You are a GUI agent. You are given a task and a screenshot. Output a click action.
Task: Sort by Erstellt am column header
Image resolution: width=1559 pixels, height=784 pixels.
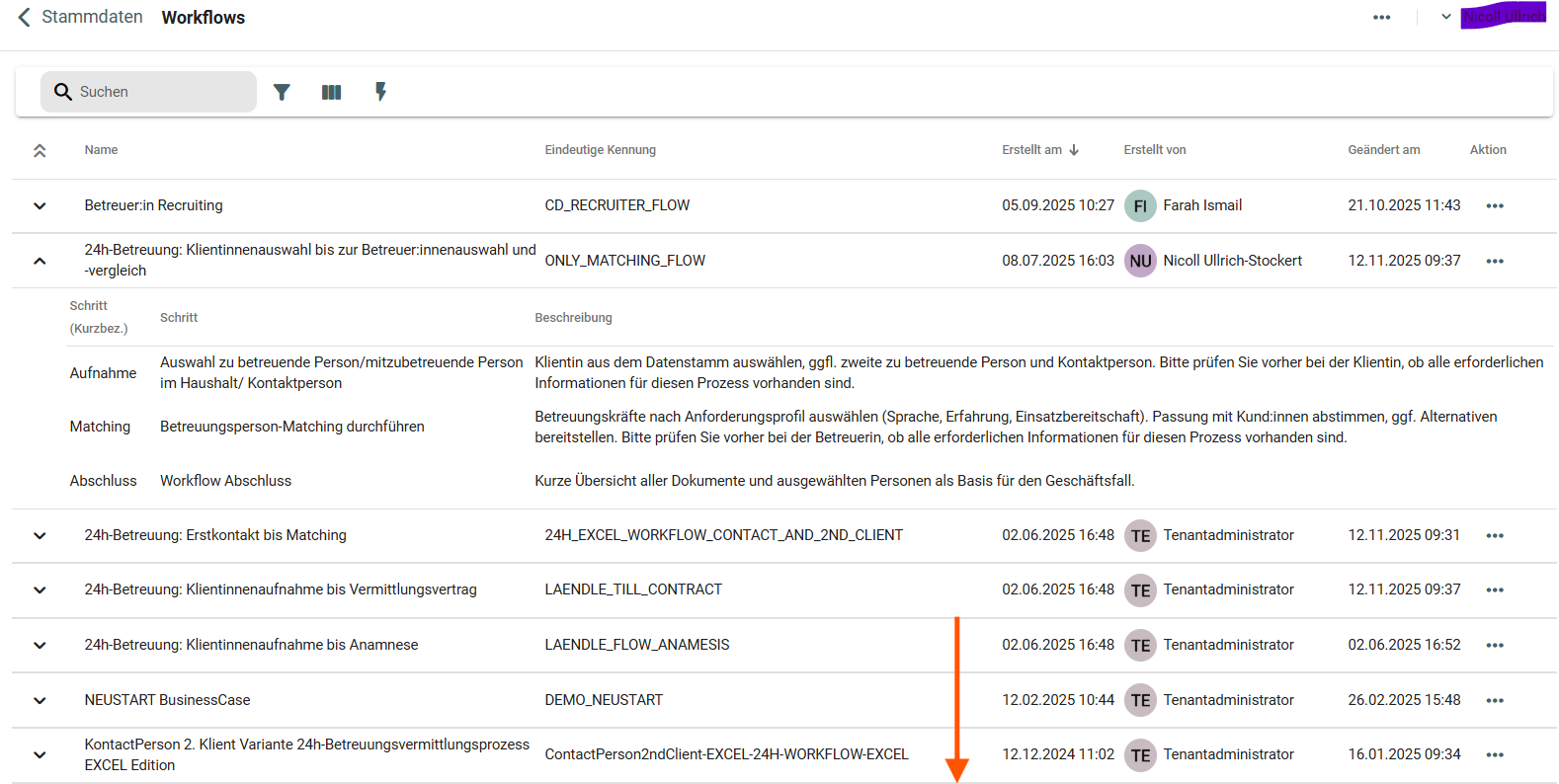(x=1031, y=150)
